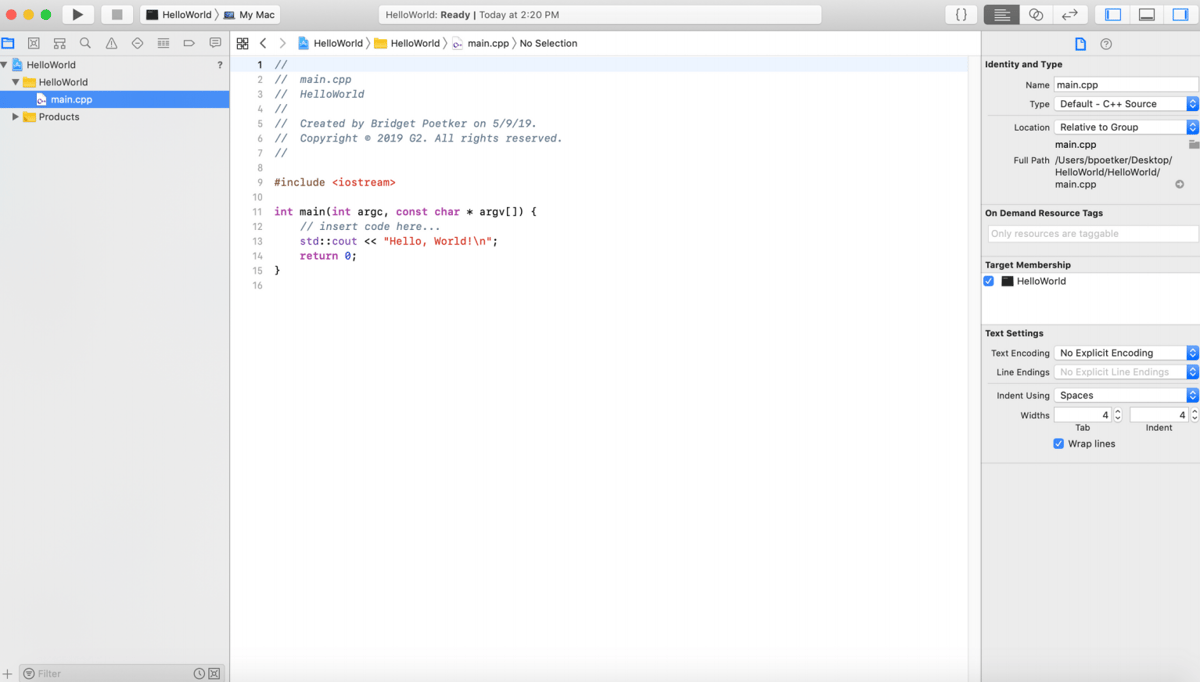Switch to the Assistant editor

click(1036, 15)
